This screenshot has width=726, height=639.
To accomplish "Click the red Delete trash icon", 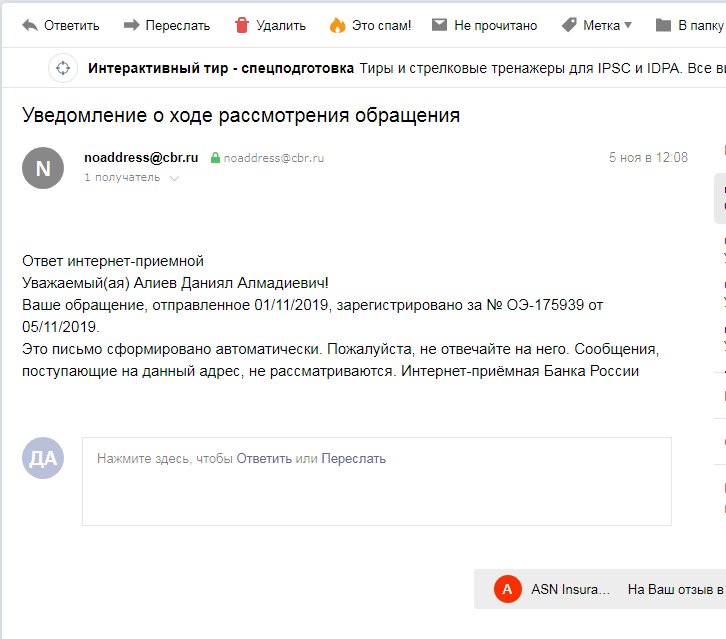I will [x=241, y=25].
